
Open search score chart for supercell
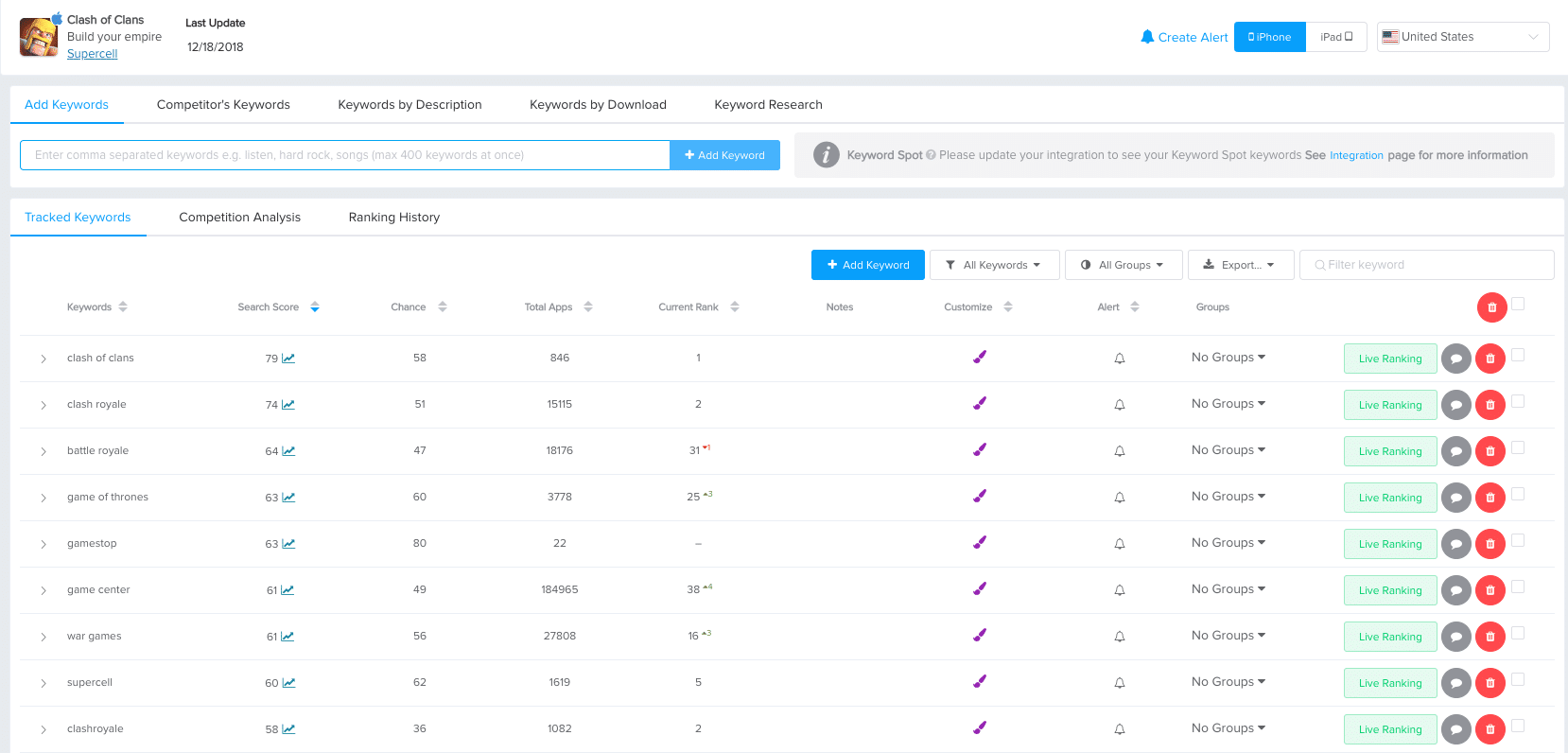pyautogui.click(x=288, y=683)
